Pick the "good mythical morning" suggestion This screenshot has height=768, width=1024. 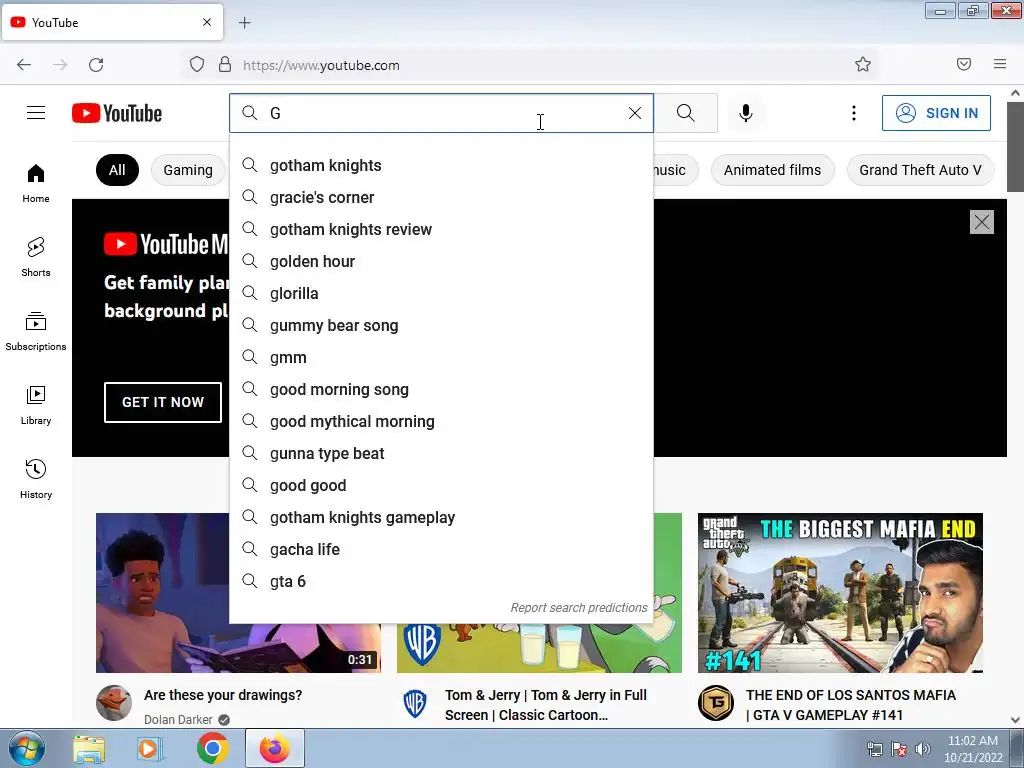click(x=441, y=421)
